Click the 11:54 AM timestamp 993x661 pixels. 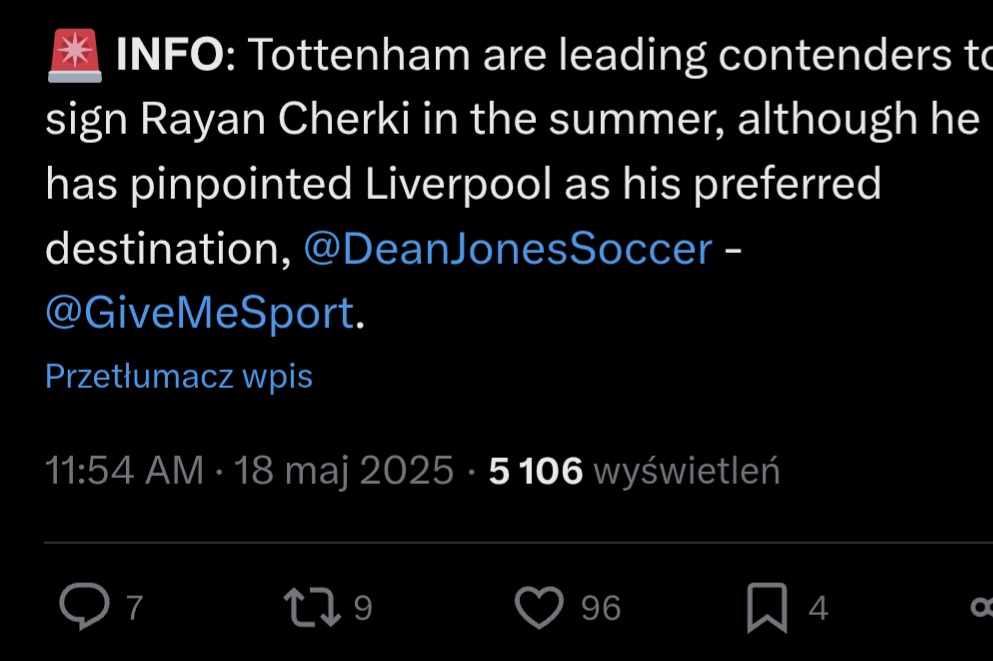(124, 471)
